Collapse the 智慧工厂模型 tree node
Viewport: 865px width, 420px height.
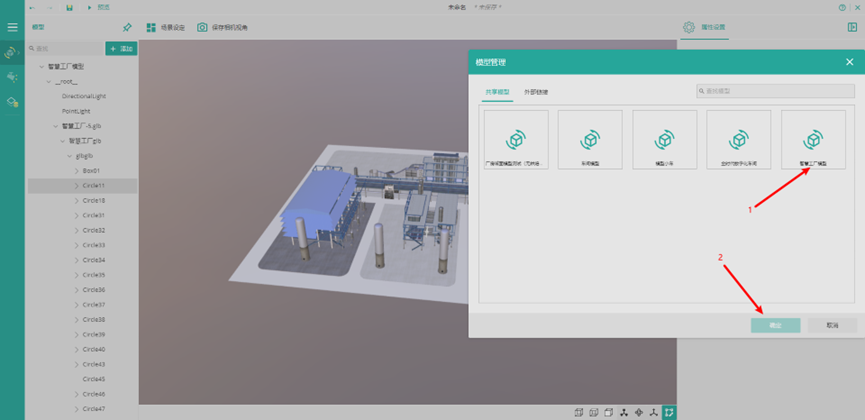[41, 66]
